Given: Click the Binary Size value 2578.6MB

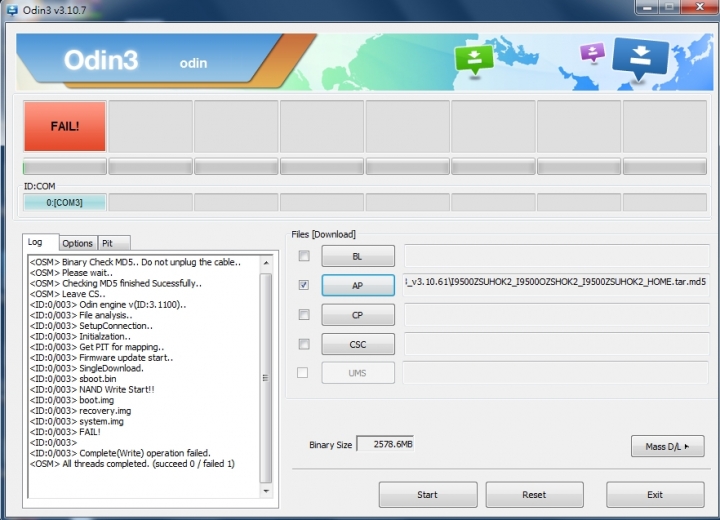Looking at the screenshot, I should click(x=385, y=444).
